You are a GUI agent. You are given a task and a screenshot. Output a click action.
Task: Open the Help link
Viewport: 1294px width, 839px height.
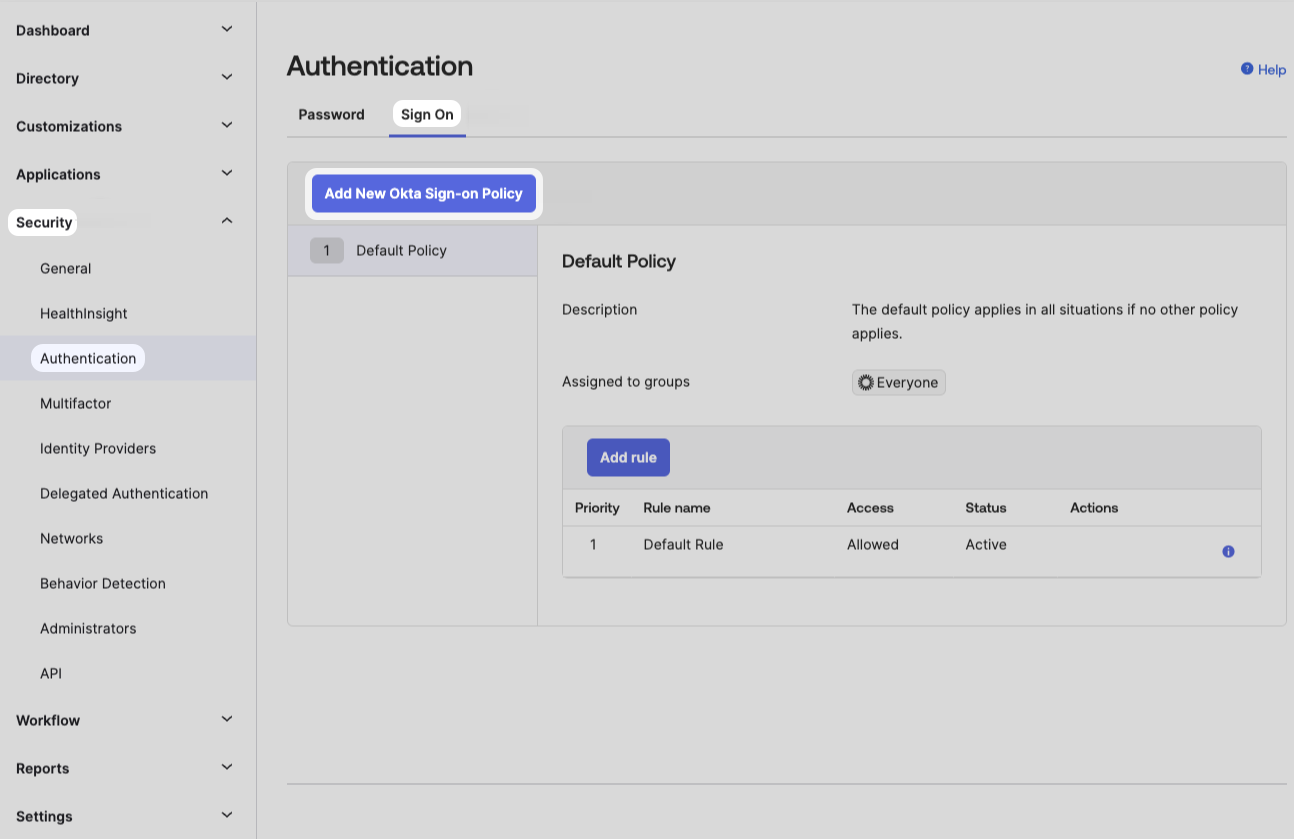1272,69
